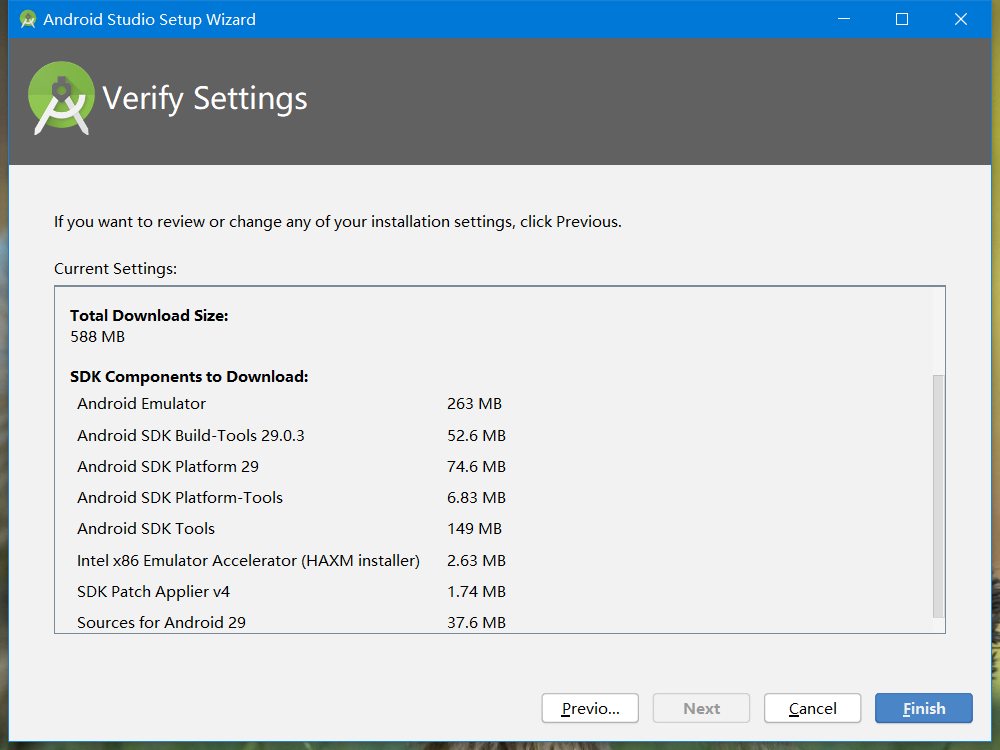The image size is (1000, 750).
Task: Select the SDK Patch Applier v4 entry
Action: [x=153, y=591]
